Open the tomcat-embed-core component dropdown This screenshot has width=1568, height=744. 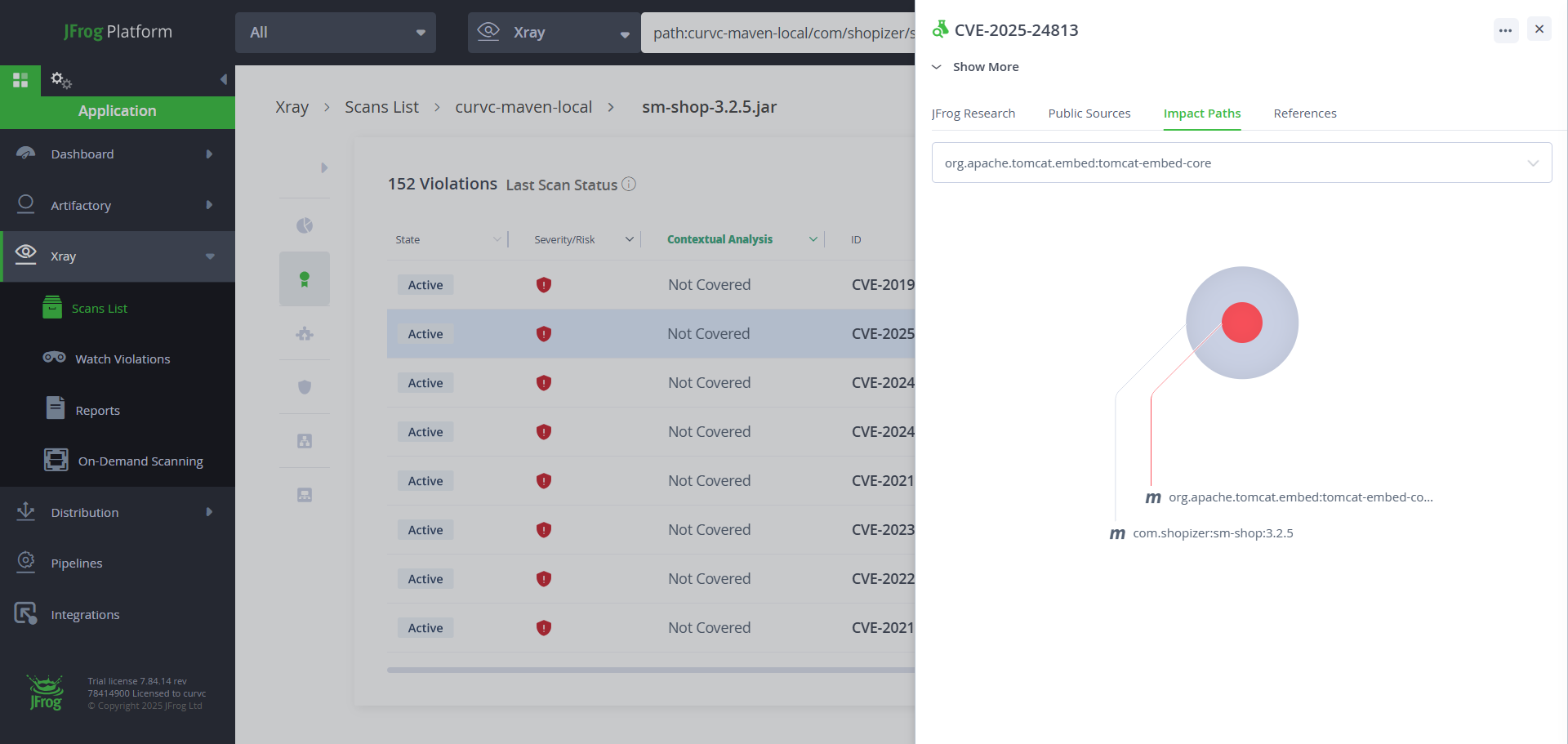(1241, 163)
